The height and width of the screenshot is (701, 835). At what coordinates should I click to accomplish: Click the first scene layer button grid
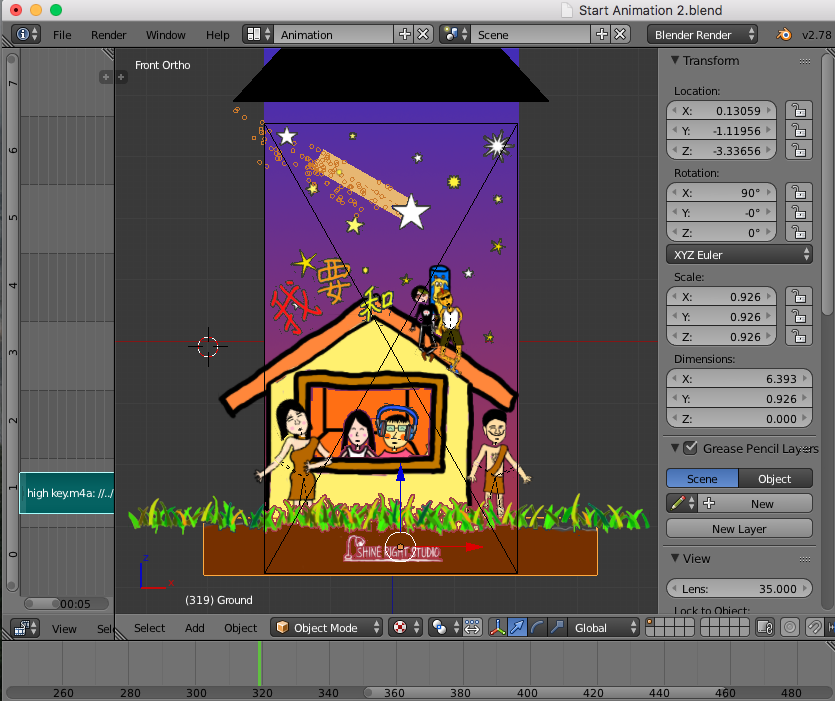(669, 627)
